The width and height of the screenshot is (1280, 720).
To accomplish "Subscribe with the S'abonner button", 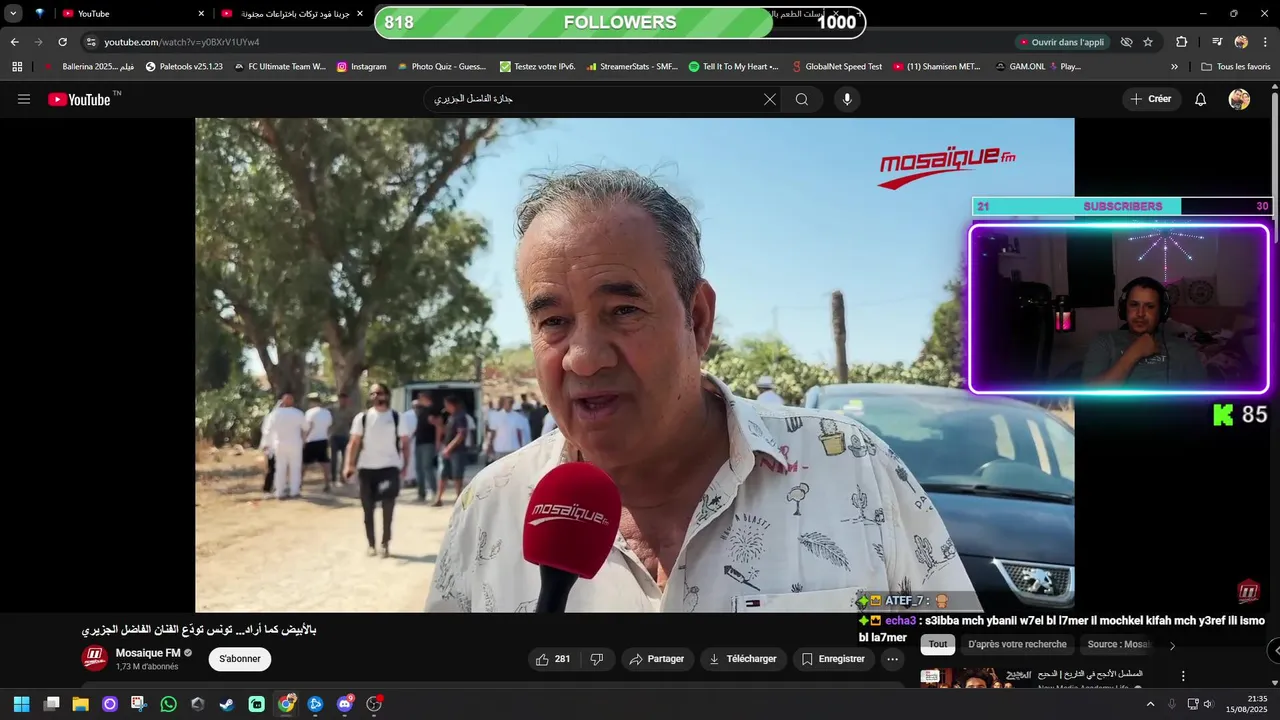I will click(x=240, y=659).
